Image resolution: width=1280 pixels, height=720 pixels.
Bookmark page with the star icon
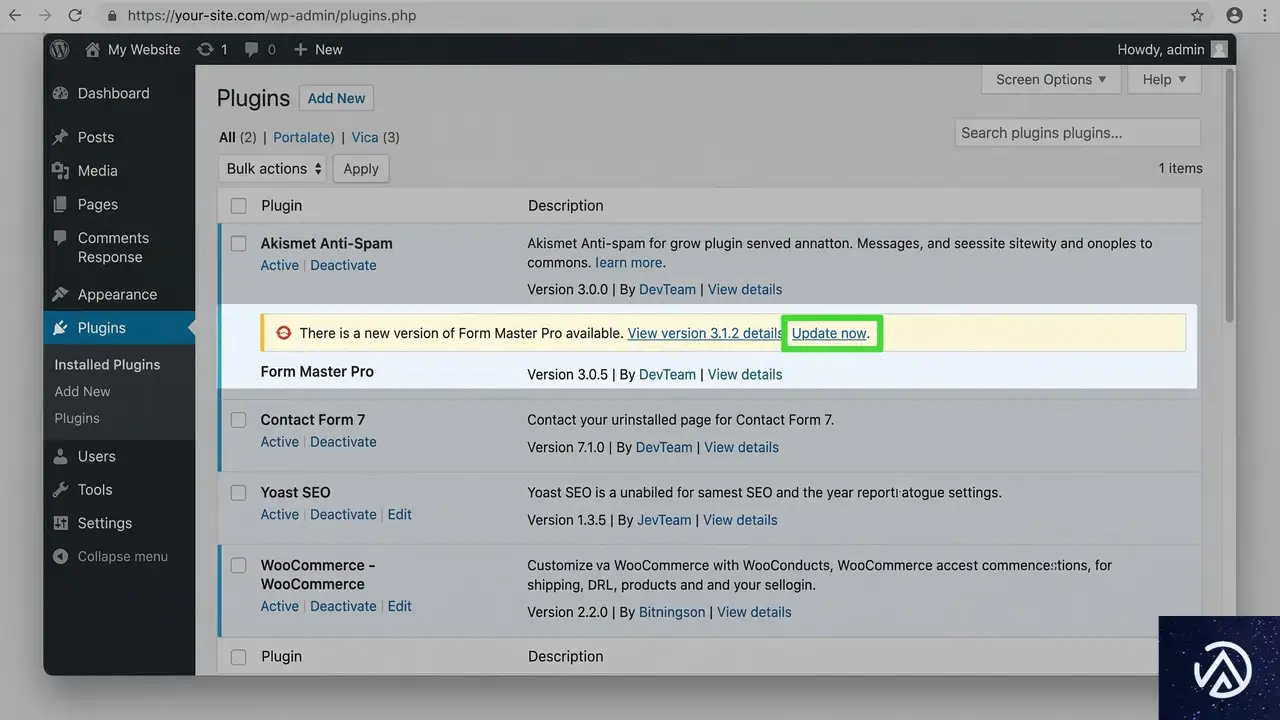(x=1197, y=16)
